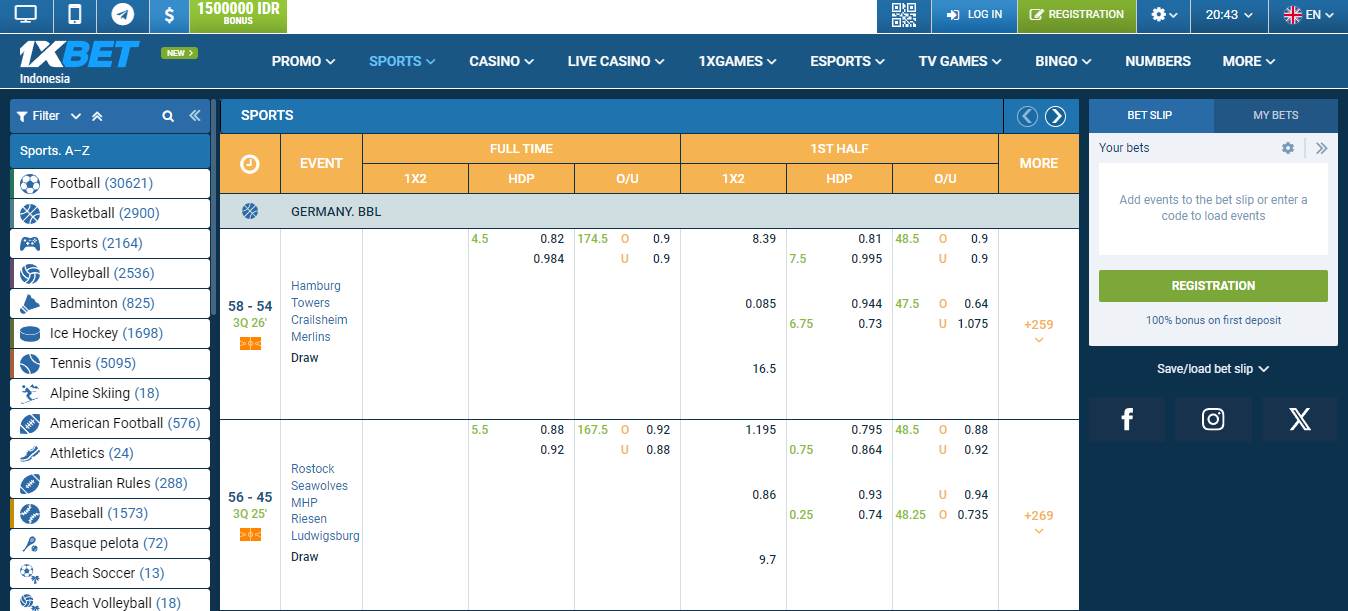Select Badminton (825) in the sports list

pos(110,303)
